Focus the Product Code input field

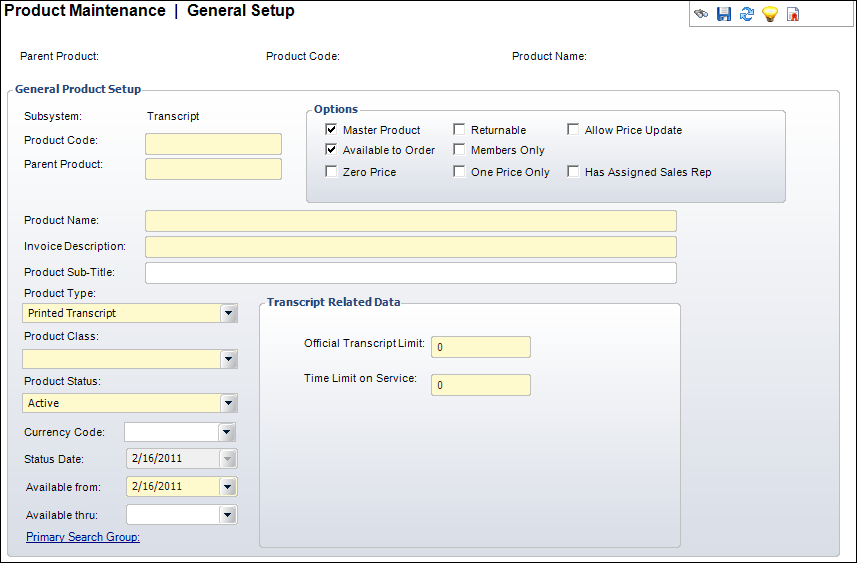click(213, 144)
